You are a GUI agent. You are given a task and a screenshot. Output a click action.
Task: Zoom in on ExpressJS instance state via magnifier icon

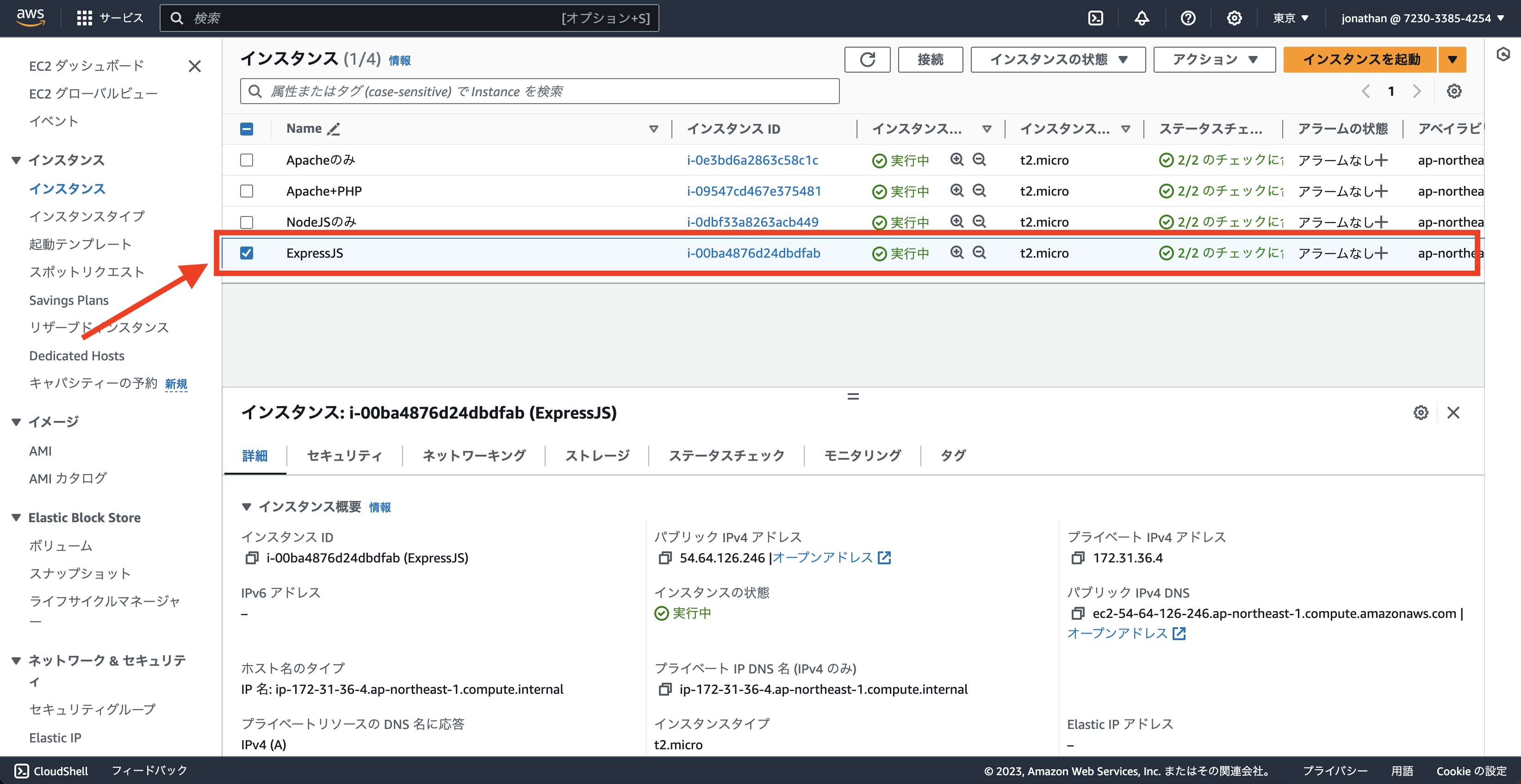[956, 253]
